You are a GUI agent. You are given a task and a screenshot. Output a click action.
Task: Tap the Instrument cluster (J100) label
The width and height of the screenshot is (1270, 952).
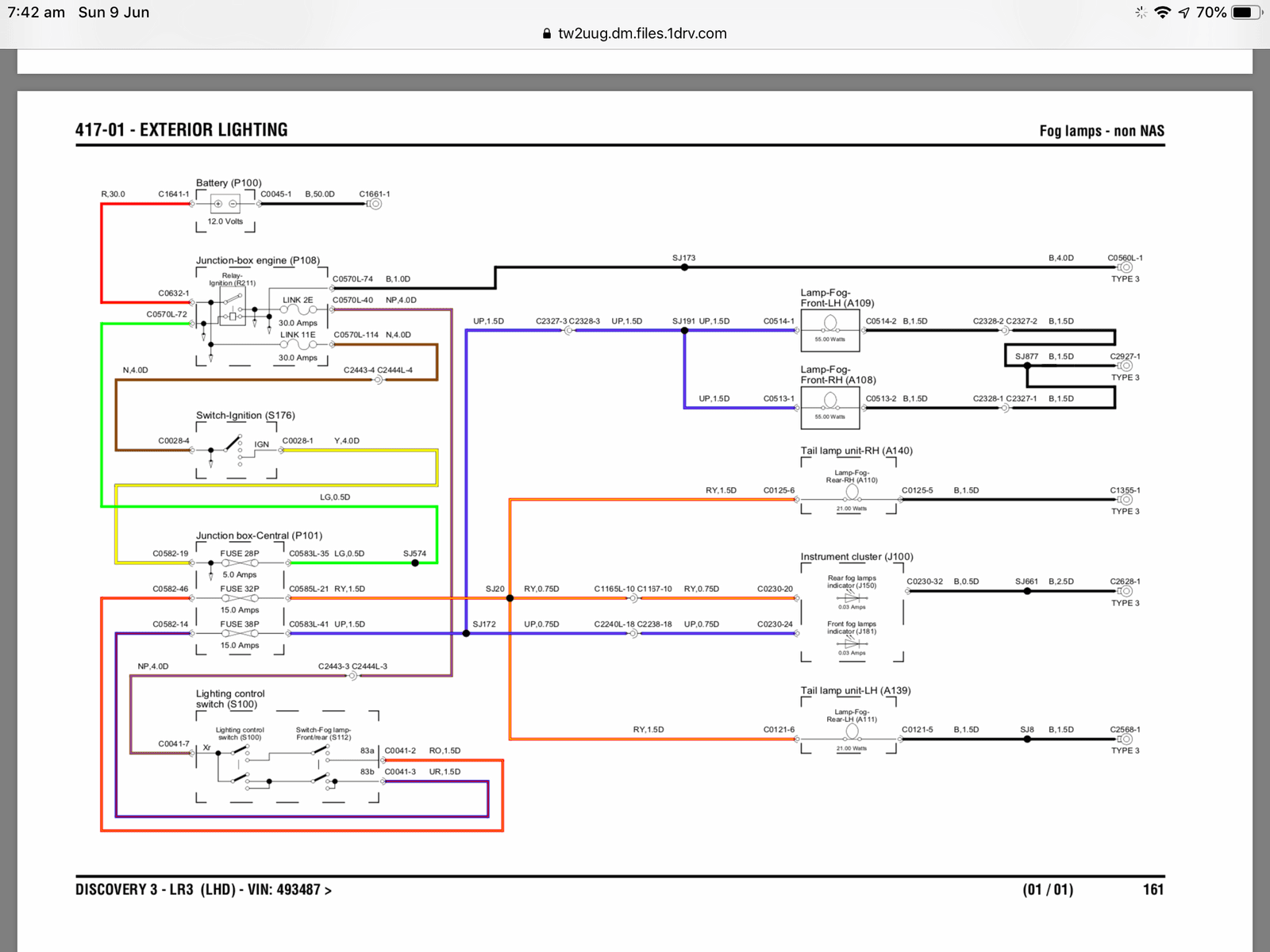[856, 557]
